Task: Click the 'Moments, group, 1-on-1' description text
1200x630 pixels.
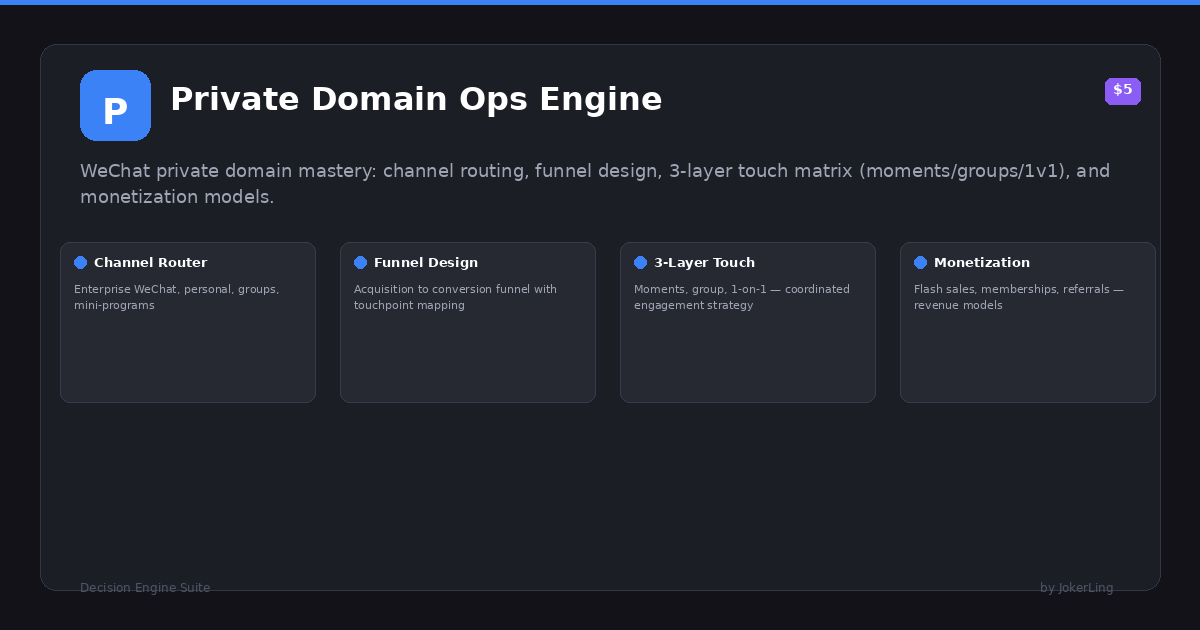Action: 742,297
